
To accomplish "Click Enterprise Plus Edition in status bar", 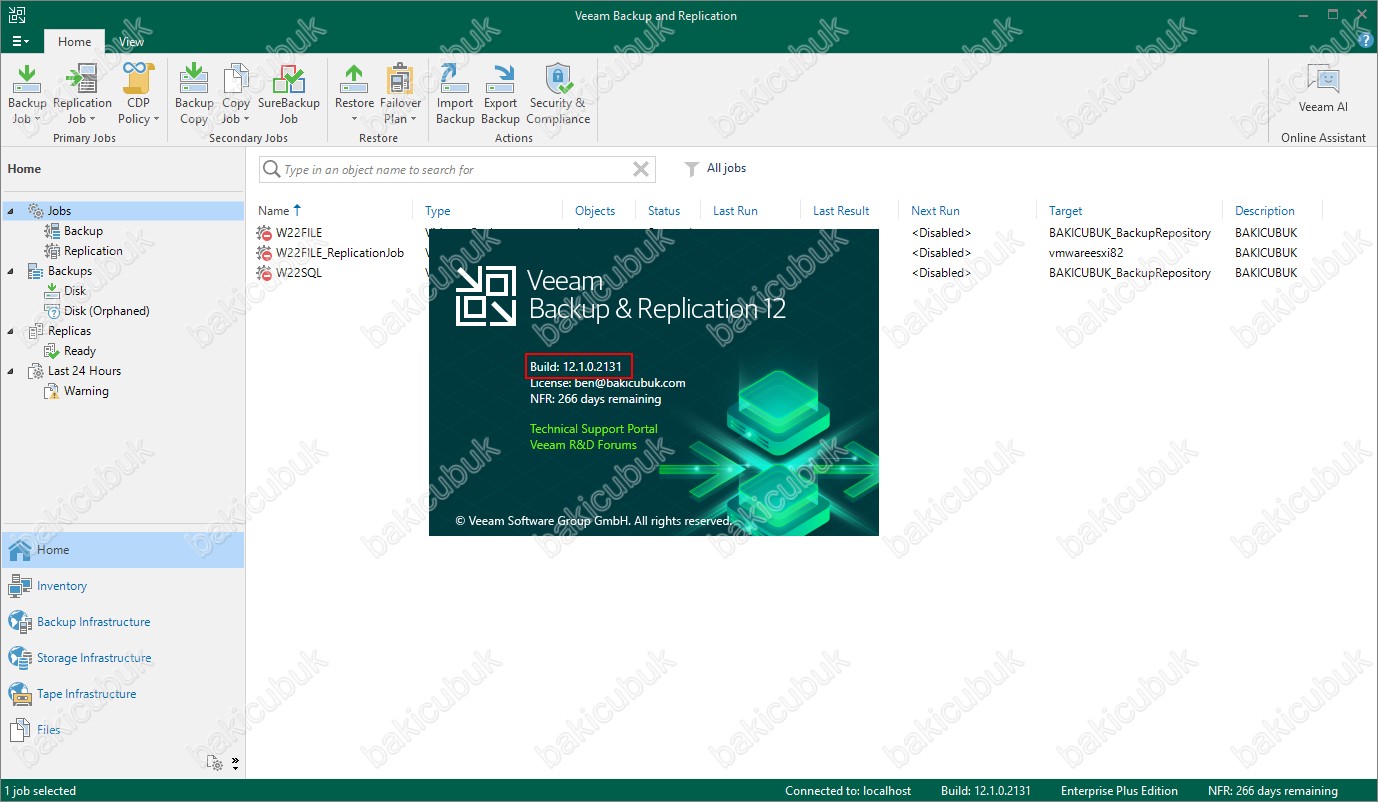I will coord(1119,791).
